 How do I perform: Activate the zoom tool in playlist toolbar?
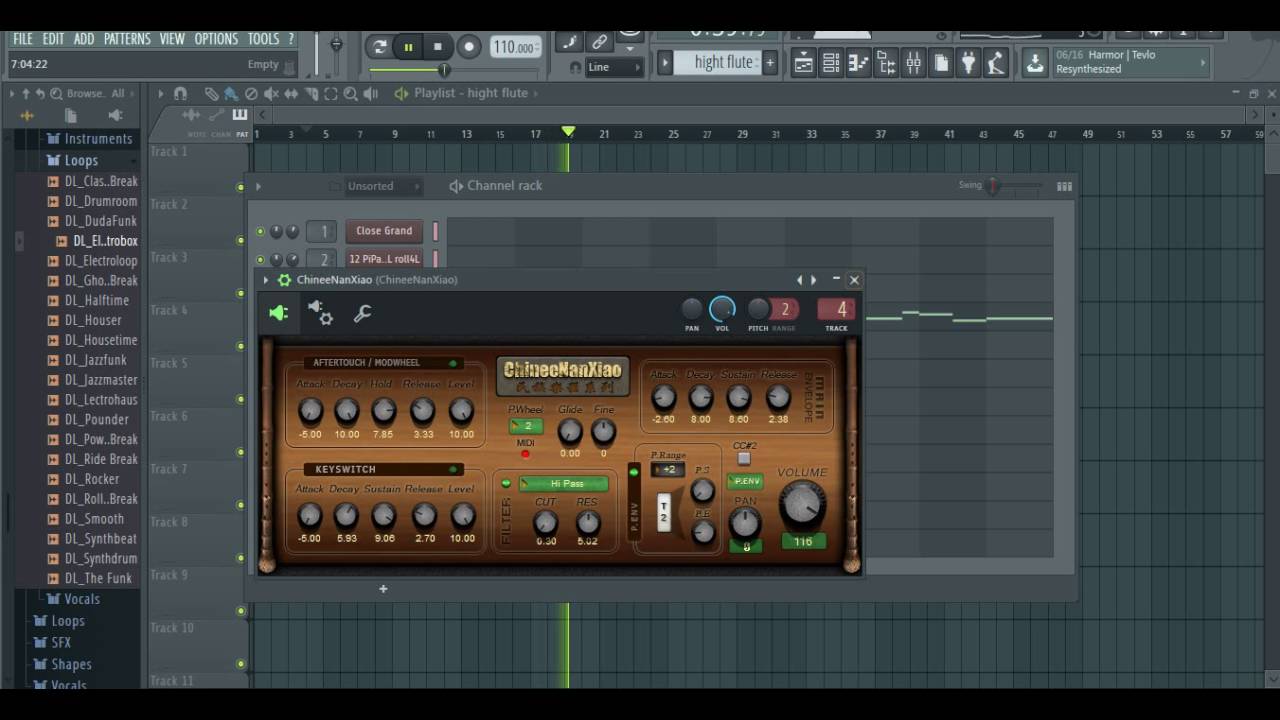coord(351,93)
